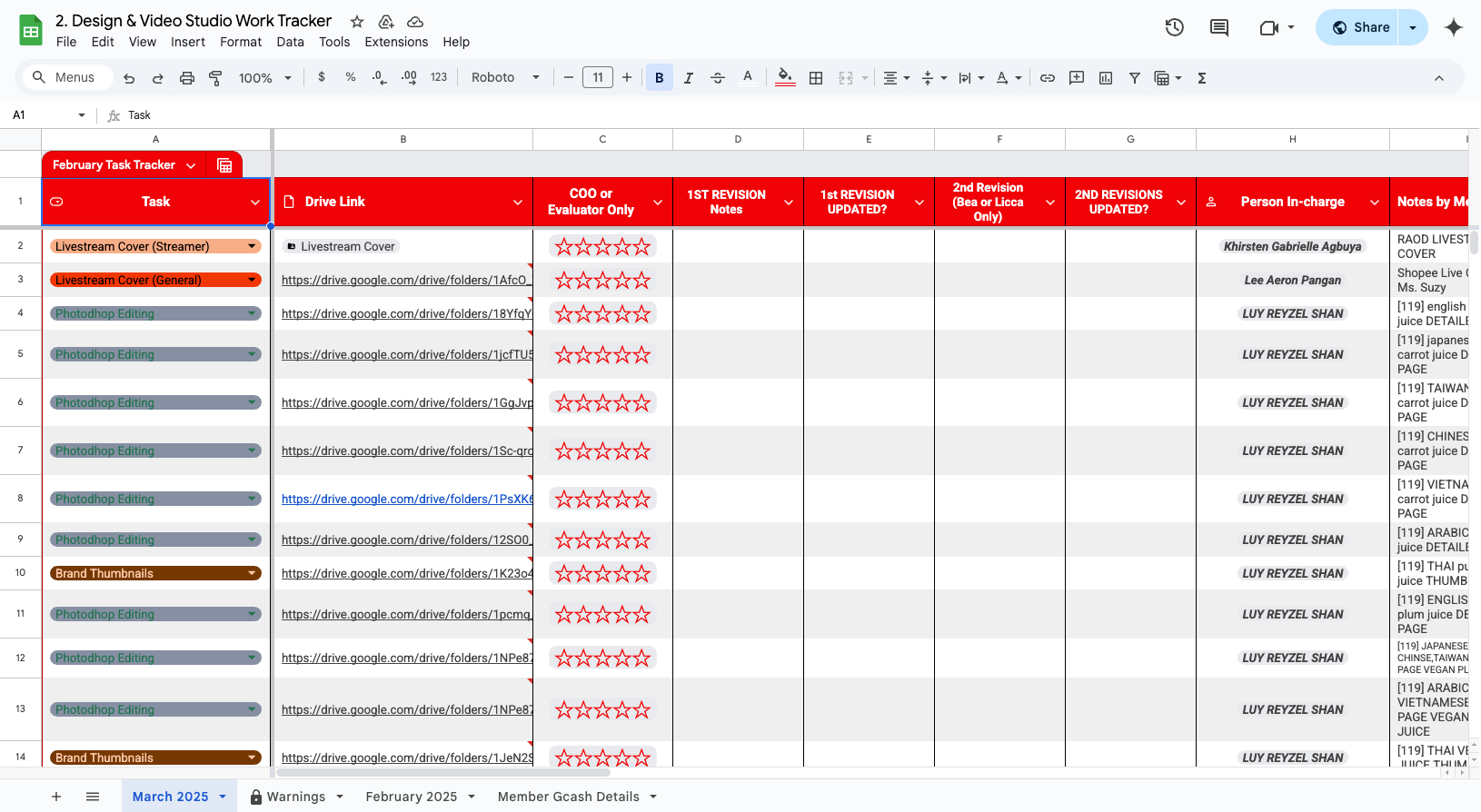Open the Extensions menu
Viewport: 1481px width, 812px height.
395,42
